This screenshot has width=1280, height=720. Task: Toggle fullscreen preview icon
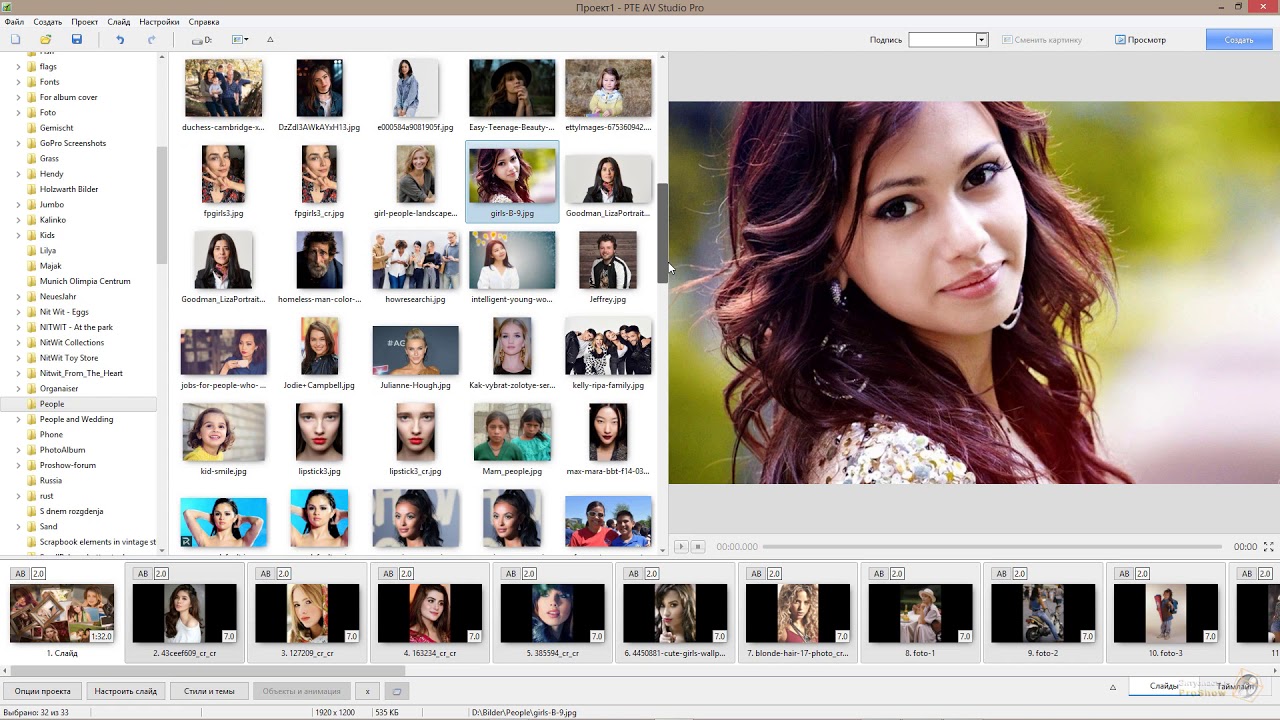[1269, 547]
